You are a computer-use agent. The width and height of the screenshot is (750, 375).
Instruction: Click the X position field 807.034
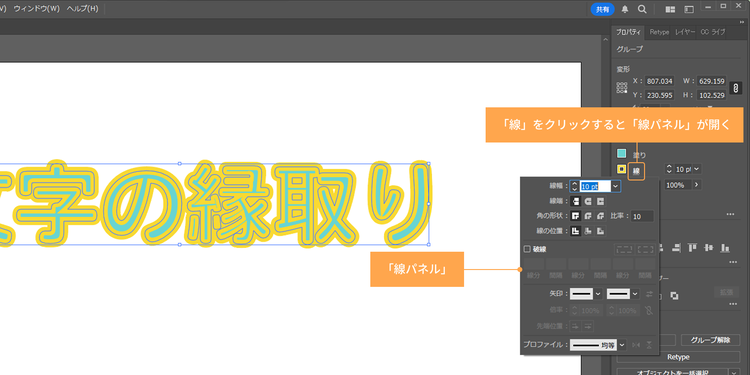tap(660, 81)
